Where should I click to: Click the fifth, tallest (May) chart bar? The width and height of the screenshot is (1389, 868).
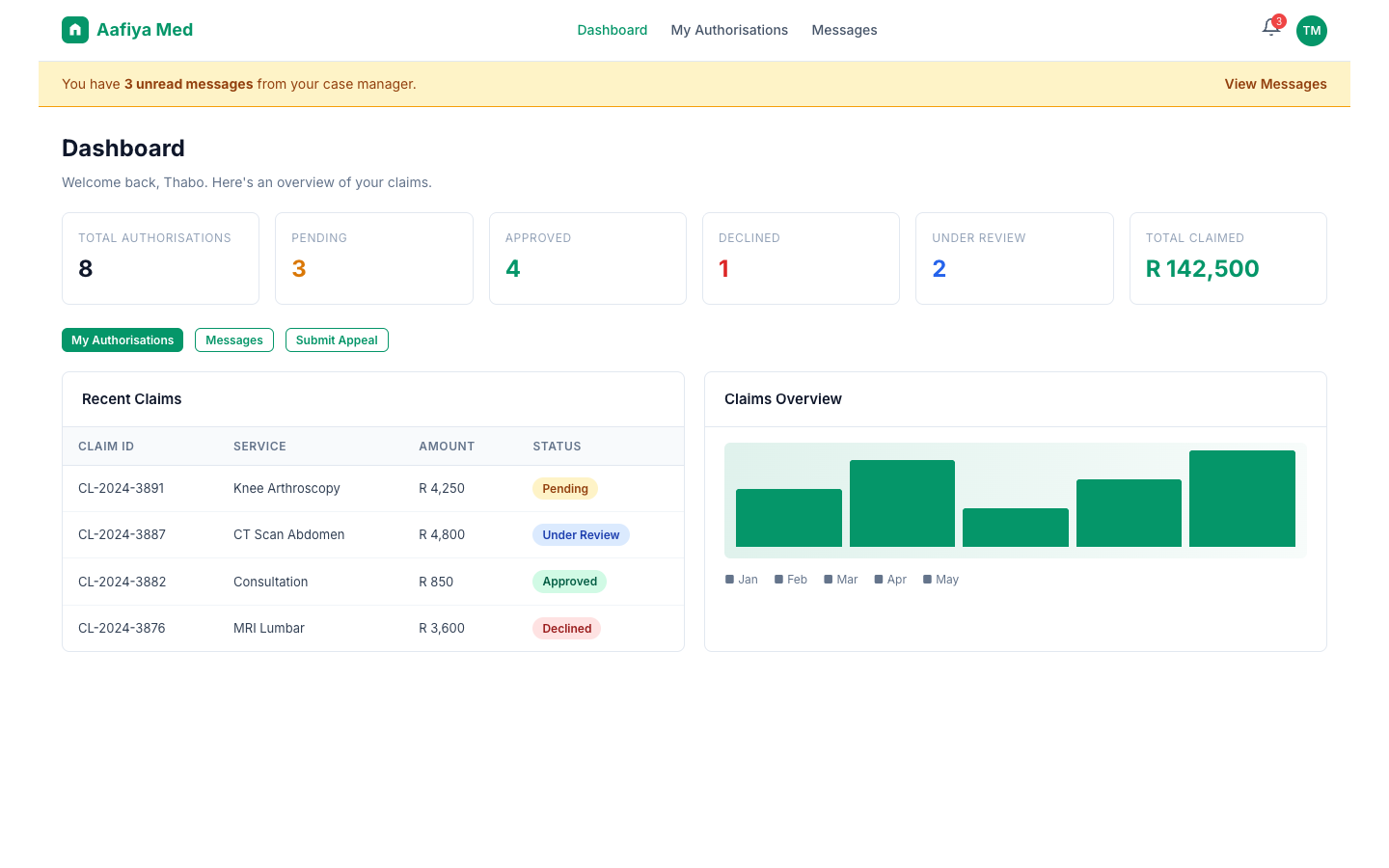click(x=1242, y=499)
